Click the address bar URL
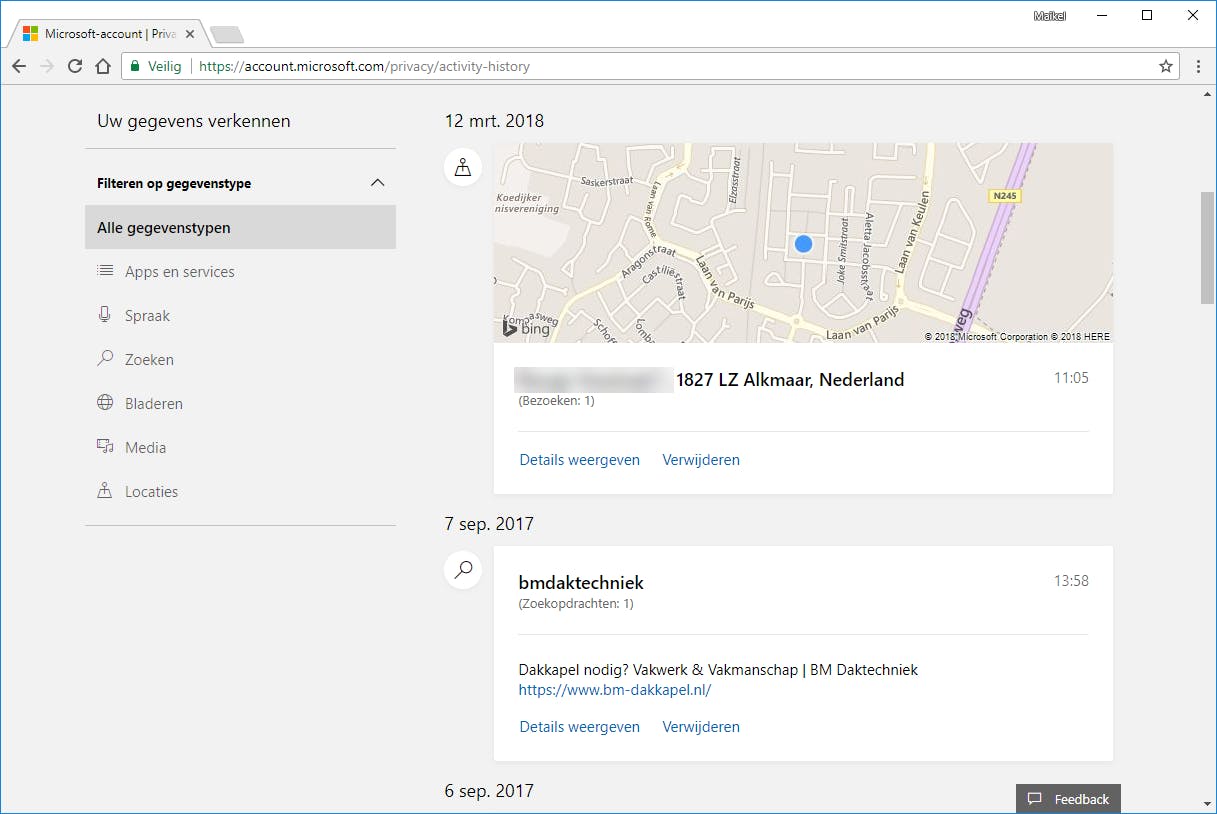The width and height of the screenshot is (1217, 814). point(364,67)
